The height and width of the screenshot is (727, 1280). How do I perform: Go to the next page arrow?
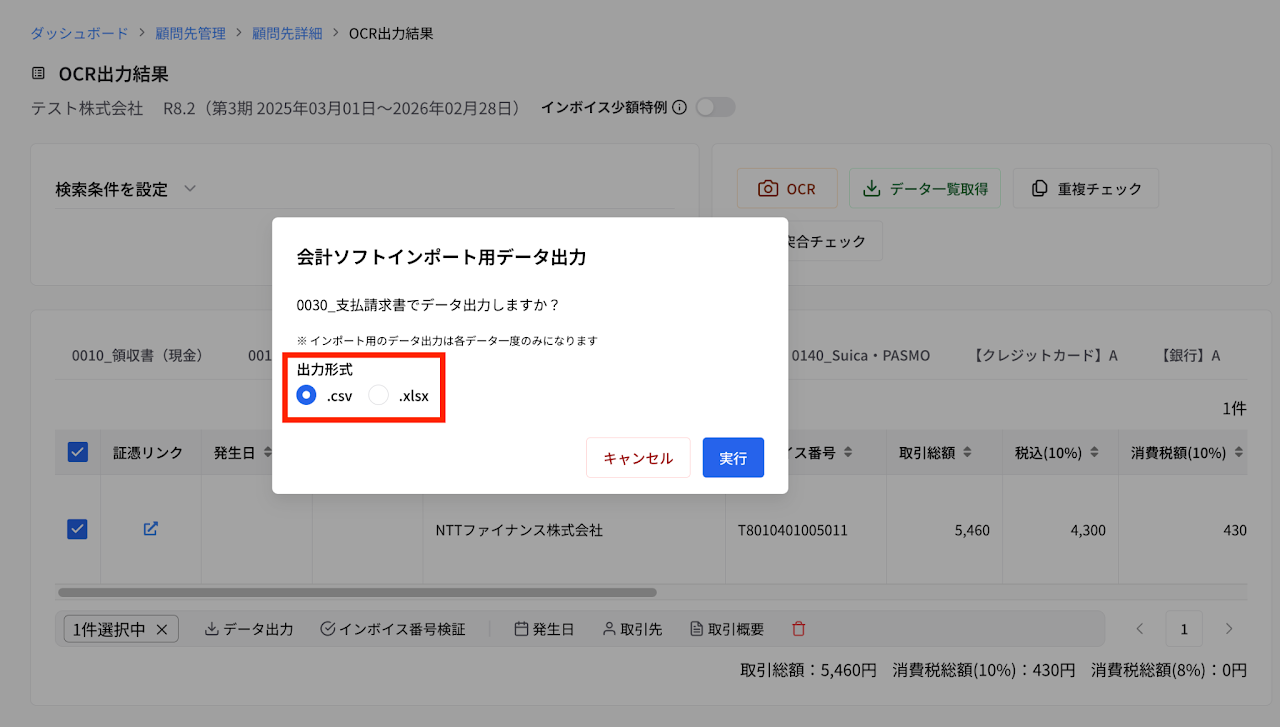[1229, 629]
